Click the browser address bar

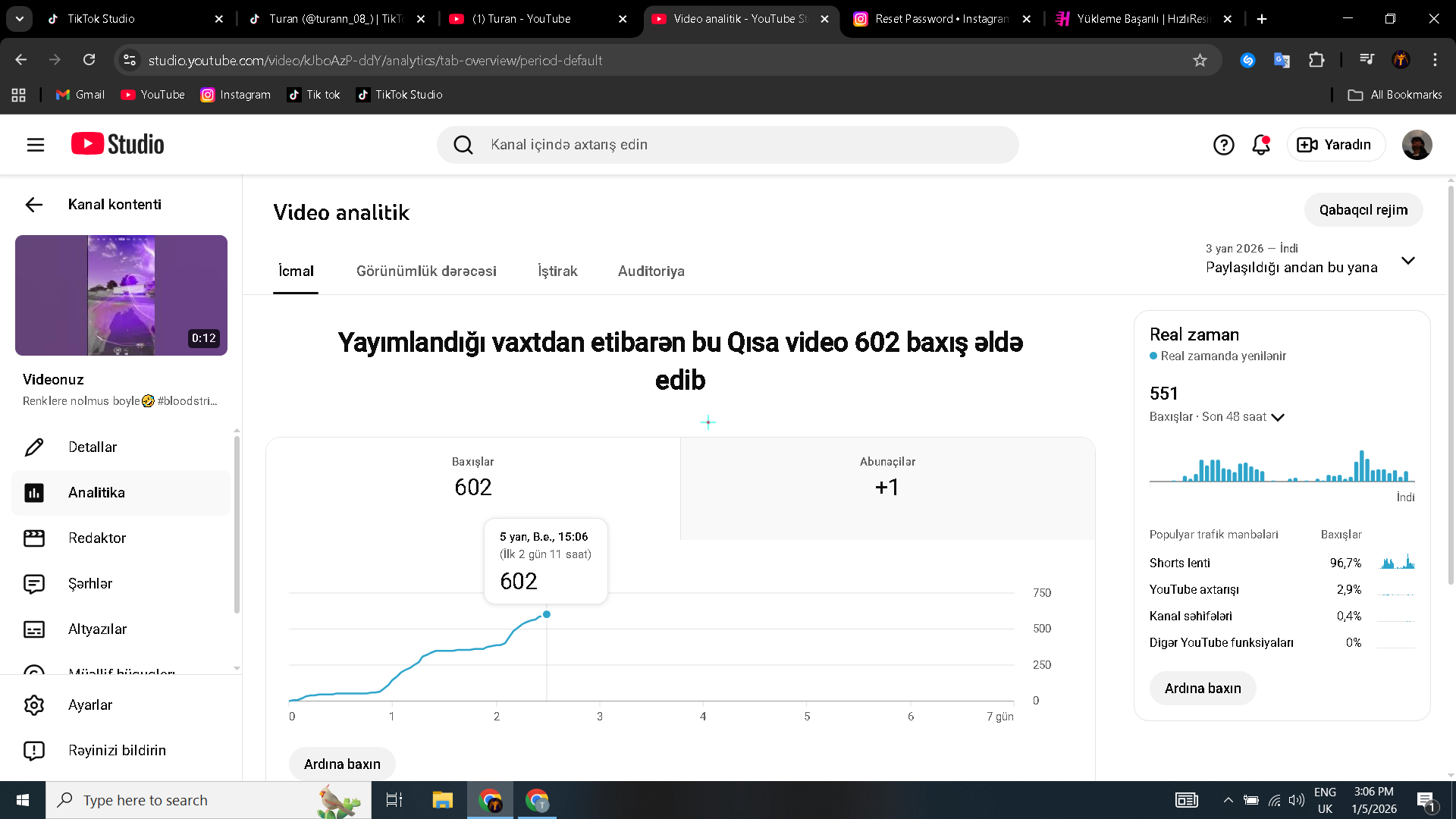tap(667, 60)
